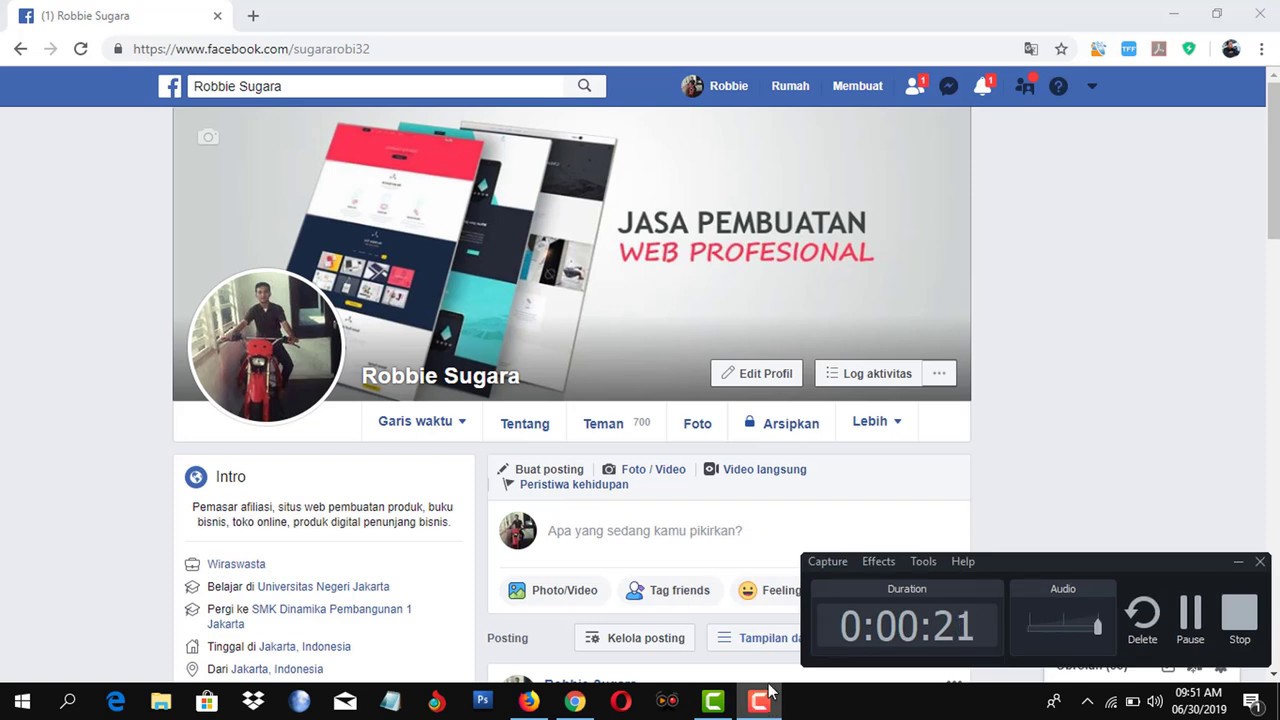Add Peristiwa kehidupan
This screenshot has height=720, width=1280.
coord(566,485)
